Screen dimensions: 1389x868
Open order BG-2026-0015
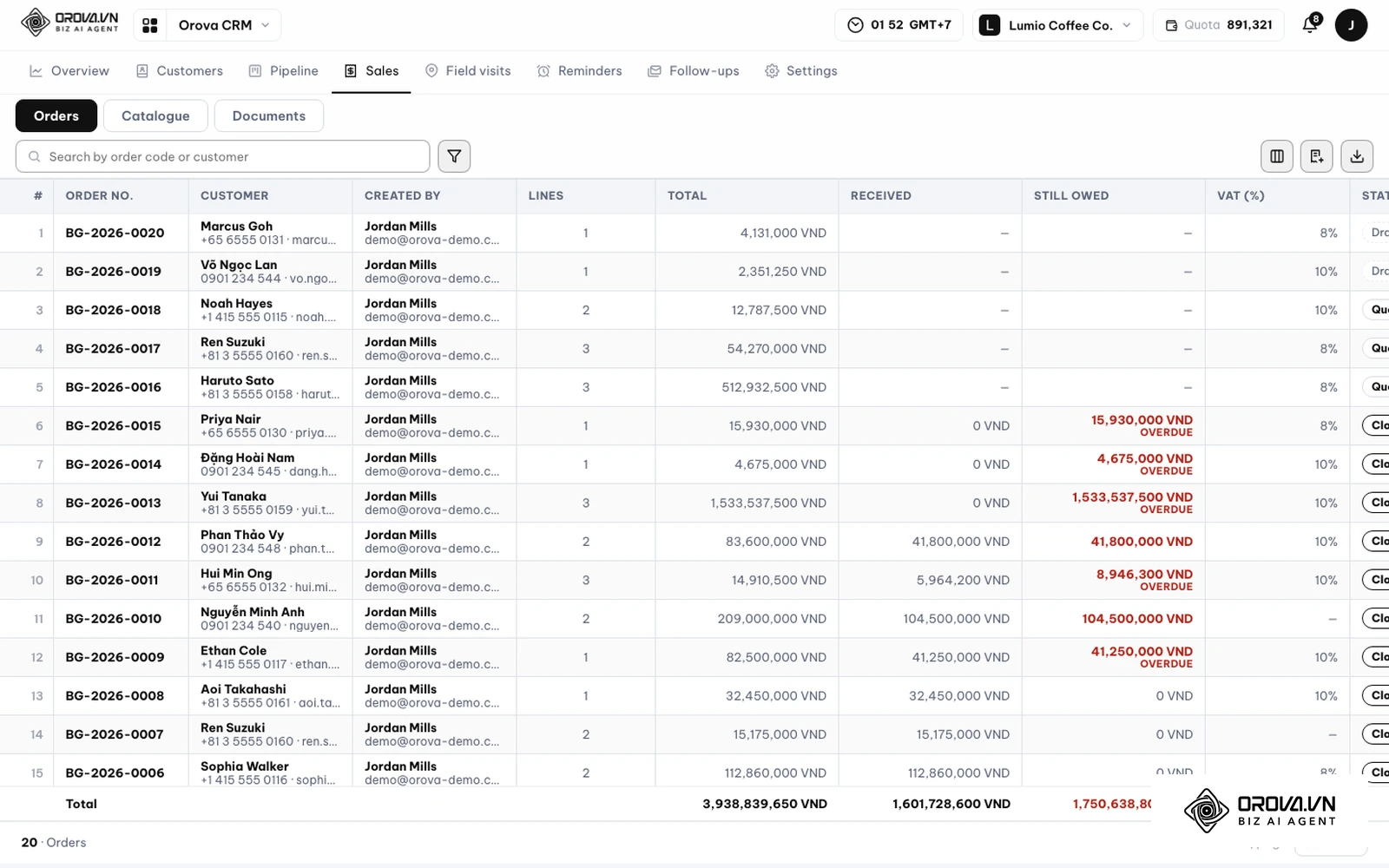point(113,426)
